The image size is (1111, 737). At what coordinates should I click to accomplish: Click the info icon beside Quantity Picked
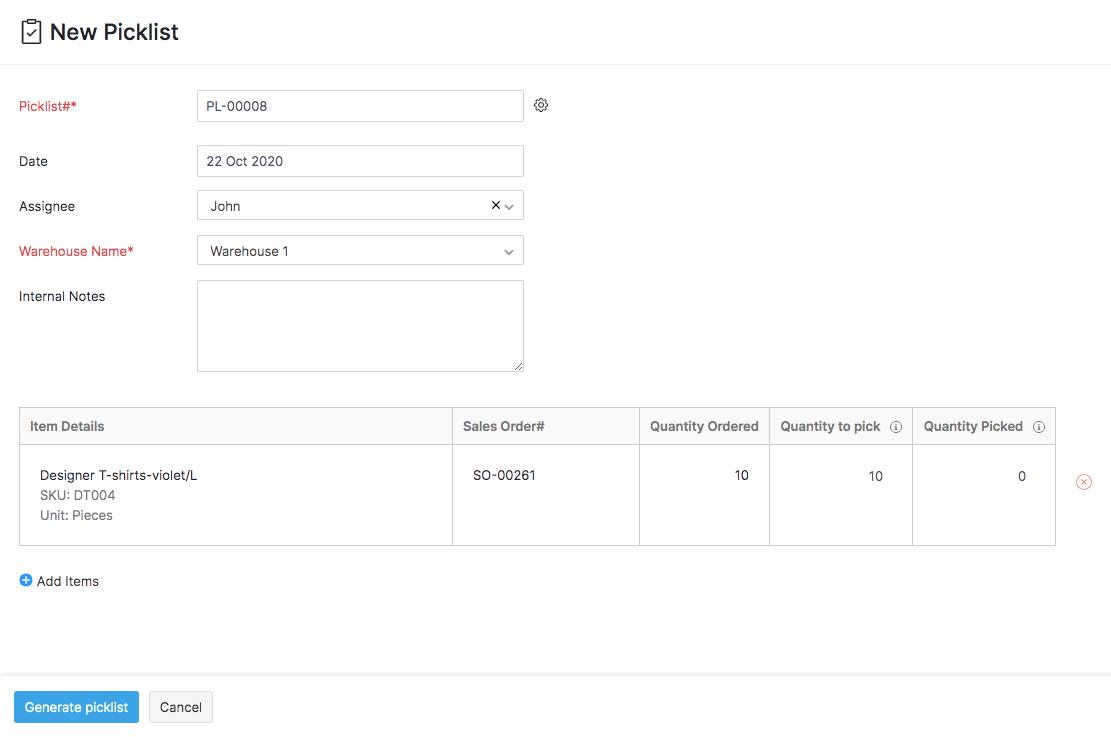tap(1038, 426)
